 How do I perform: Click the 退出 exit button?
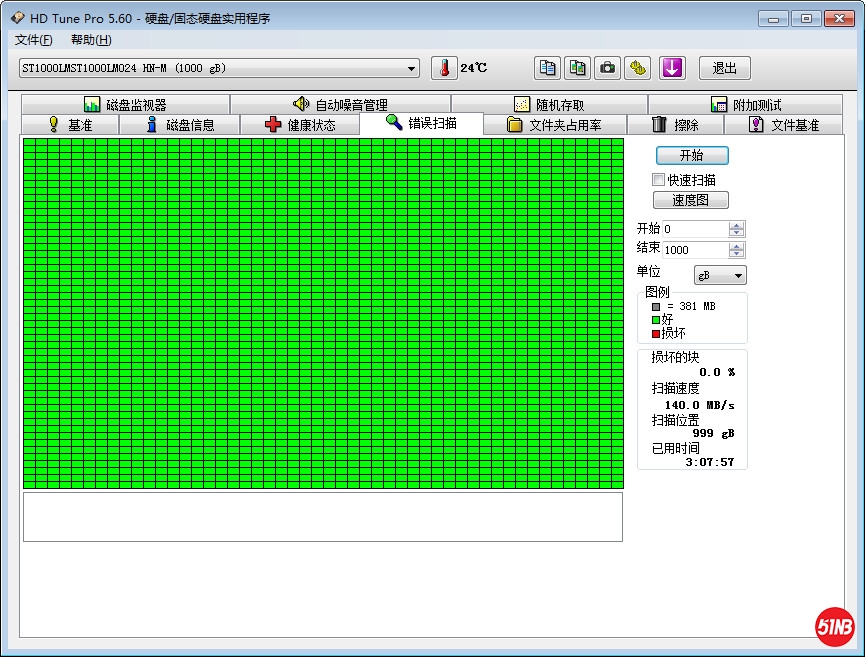(724, 68)
